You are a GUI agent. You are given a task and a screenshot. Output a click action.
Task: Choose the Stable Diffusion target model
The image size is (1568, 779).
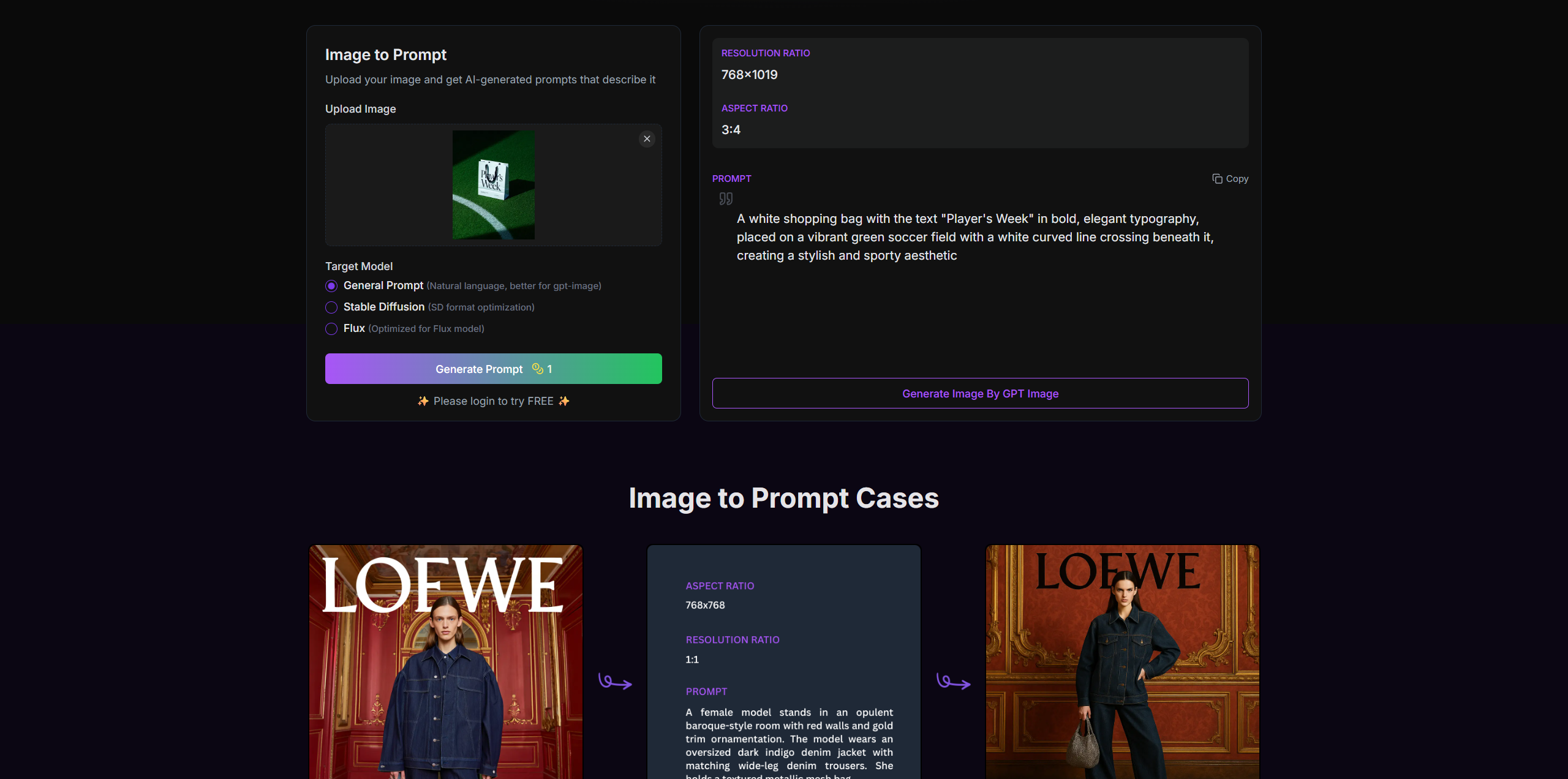331,307
